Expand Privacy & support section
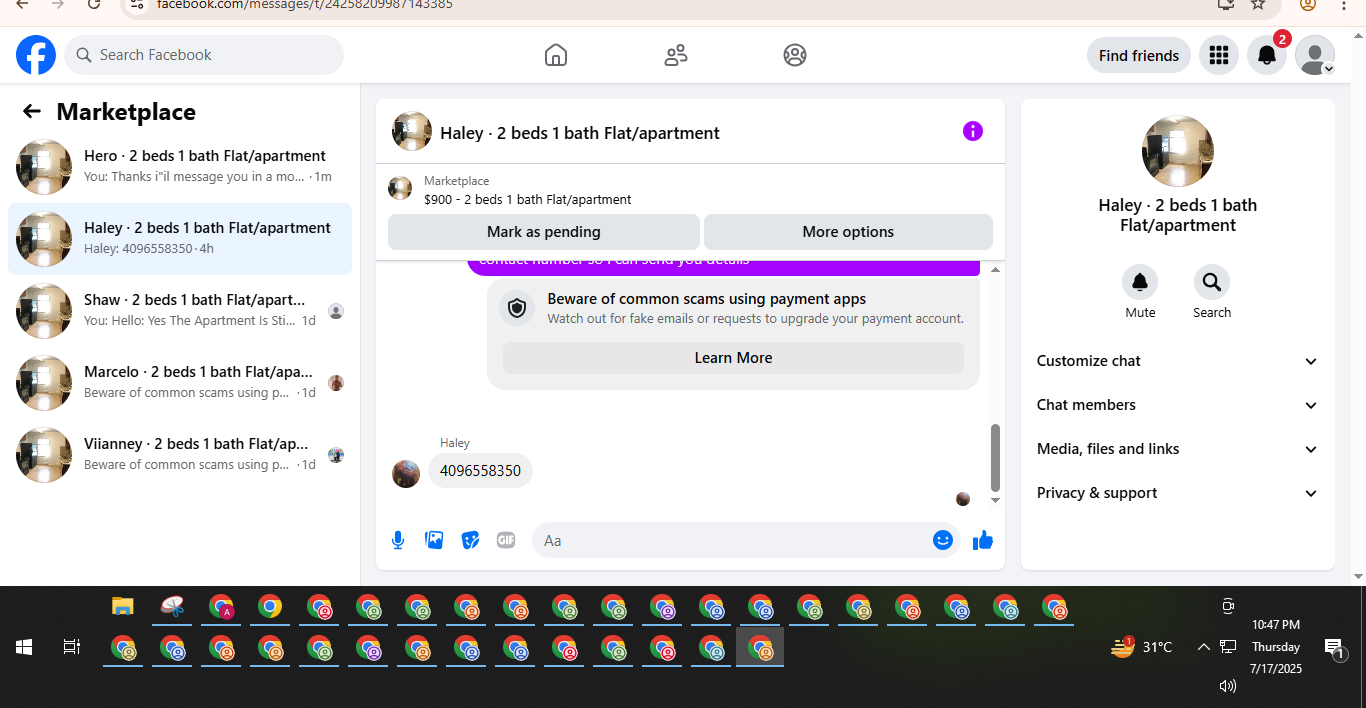1366x708 pixels. [1178, 493]
